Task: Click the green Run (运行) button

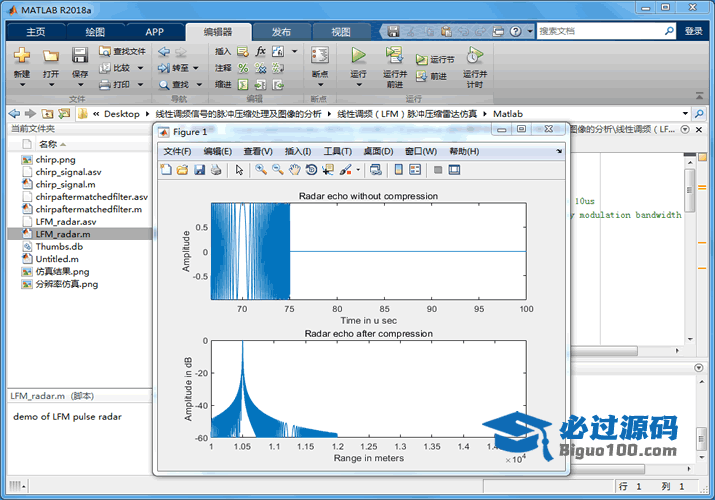Action: (x=358, y=56)
